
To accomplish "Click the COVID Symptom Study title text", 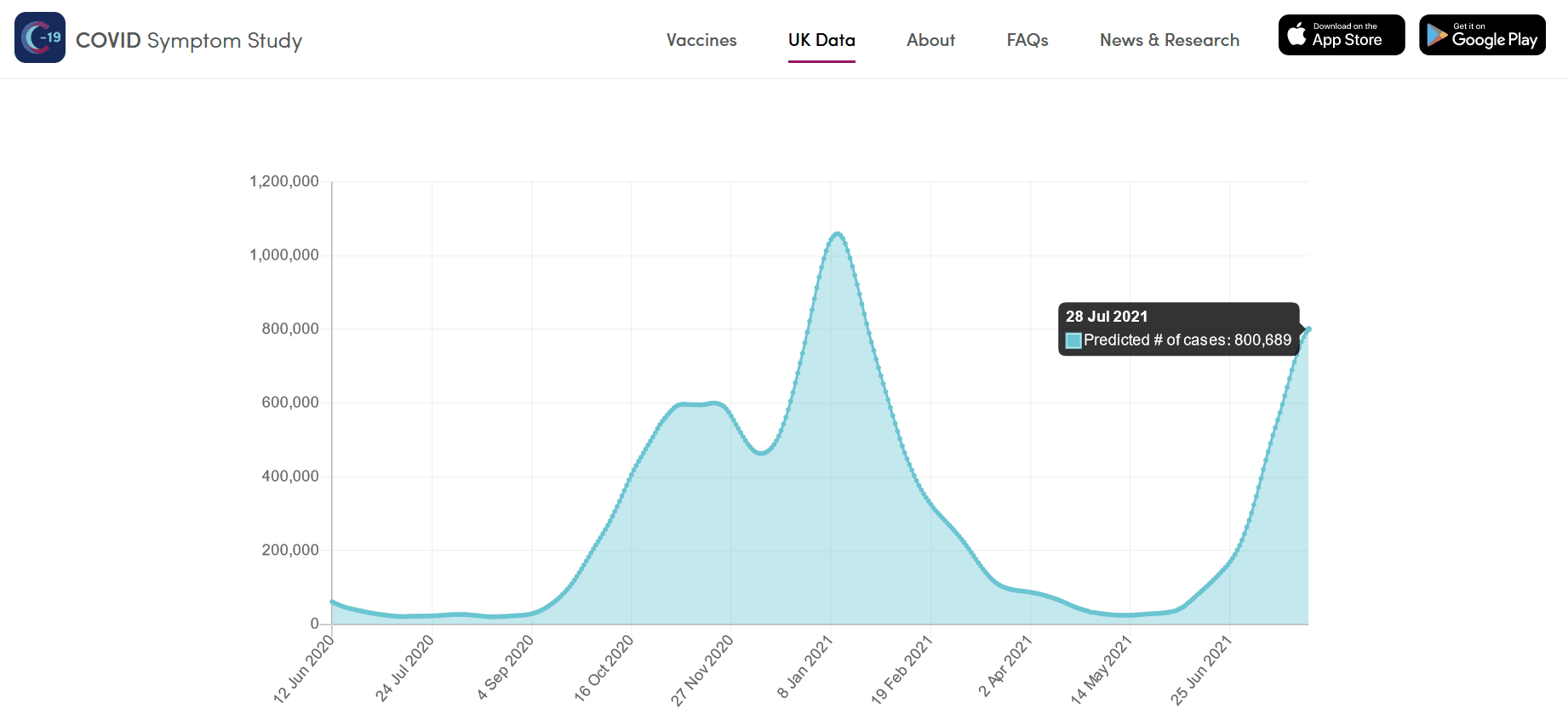I will pos(188,40).
